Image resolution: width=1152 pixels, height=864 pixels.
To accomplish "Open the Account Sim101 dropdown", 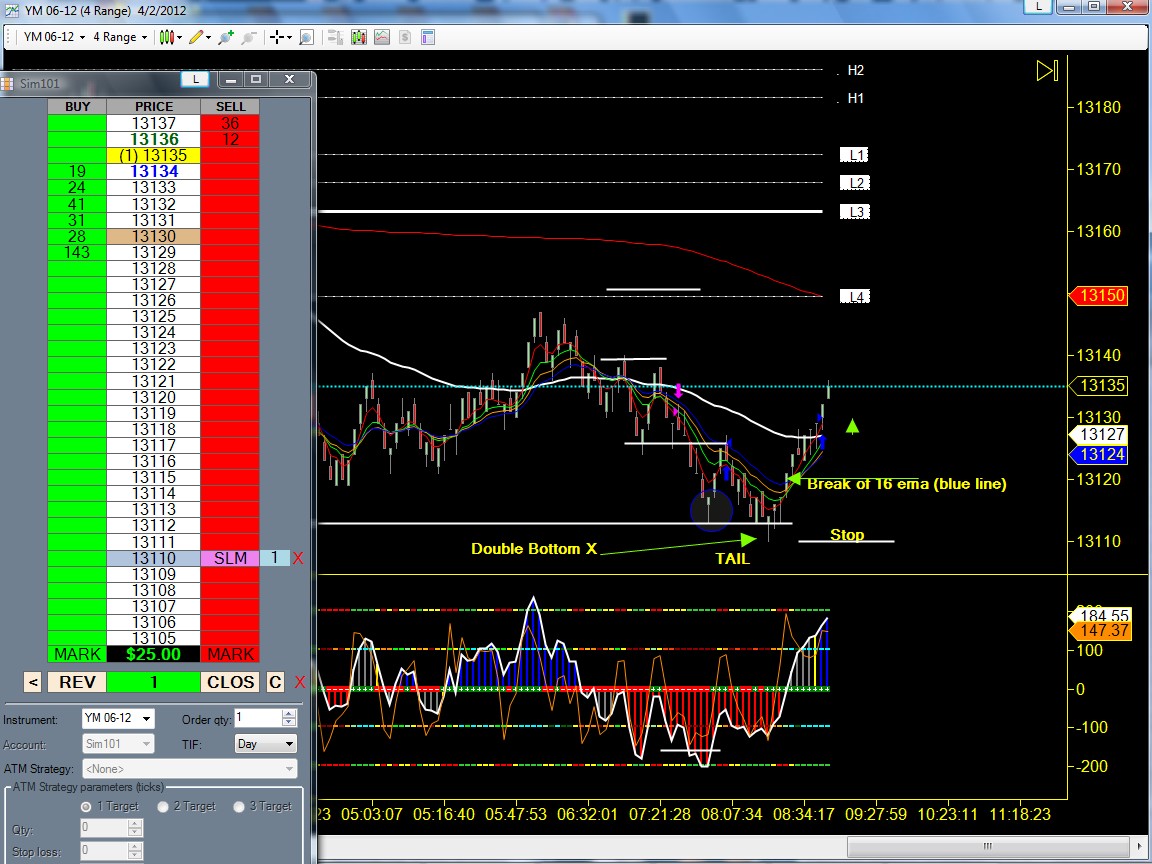I will 118,744.
